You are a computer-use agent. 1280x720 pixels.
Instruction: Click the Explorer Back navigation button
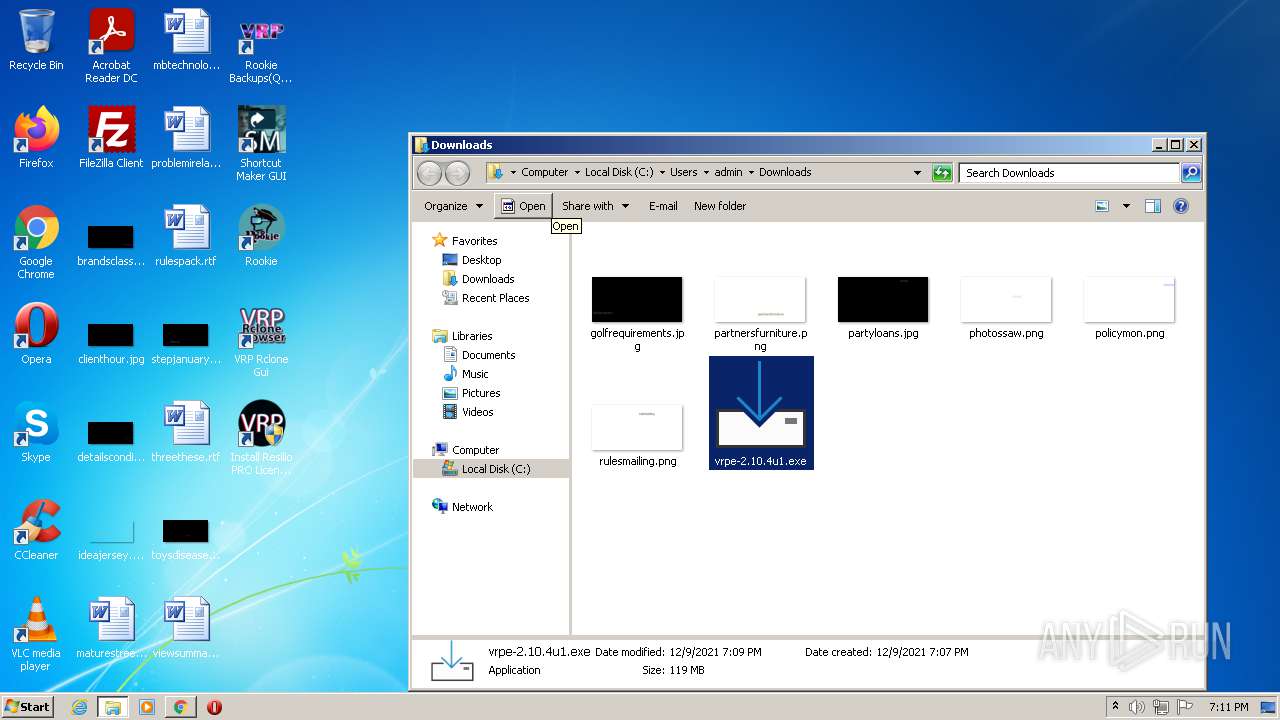coord(429,173)
